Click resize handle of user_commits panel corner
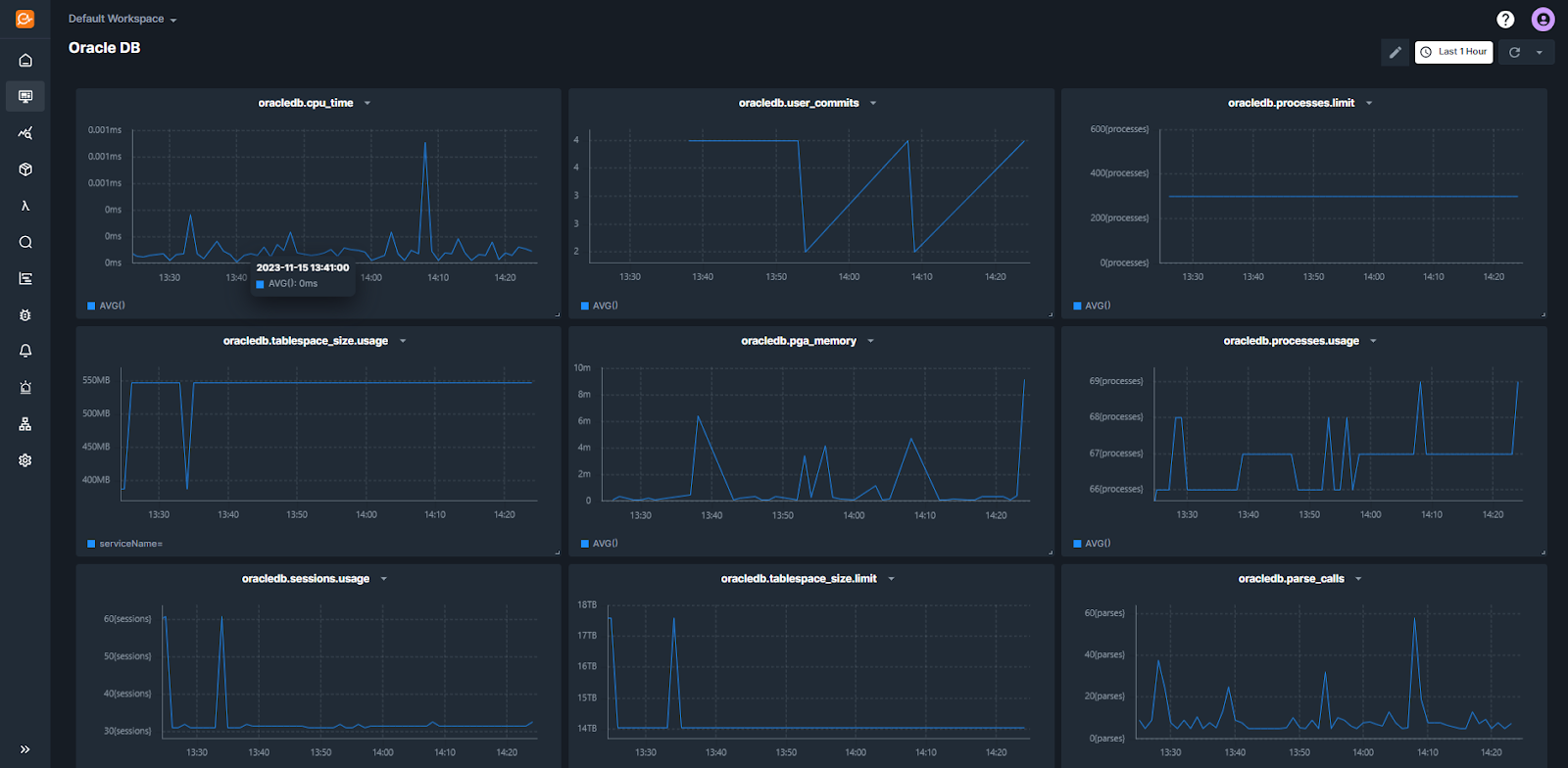 [x=1050, y=313]
